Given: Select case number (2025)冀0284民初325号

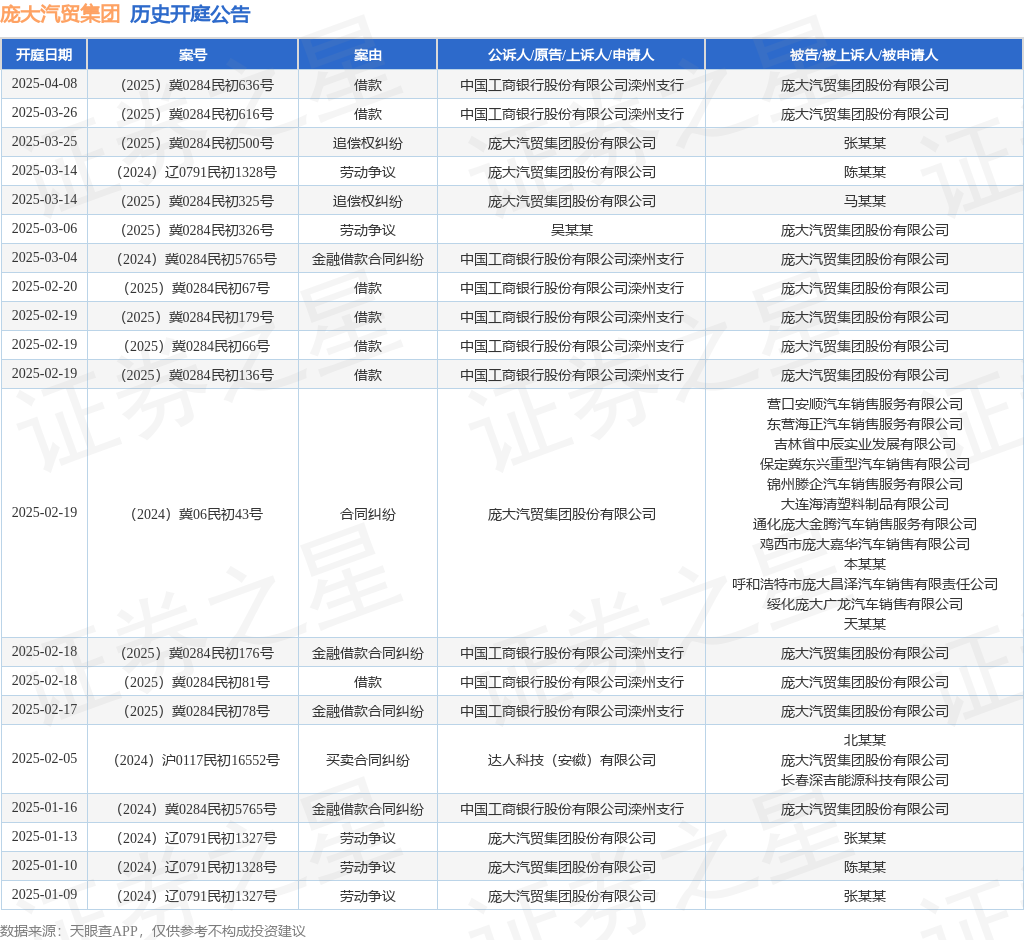Looking at the screenshot, I should tap(197, 201).
